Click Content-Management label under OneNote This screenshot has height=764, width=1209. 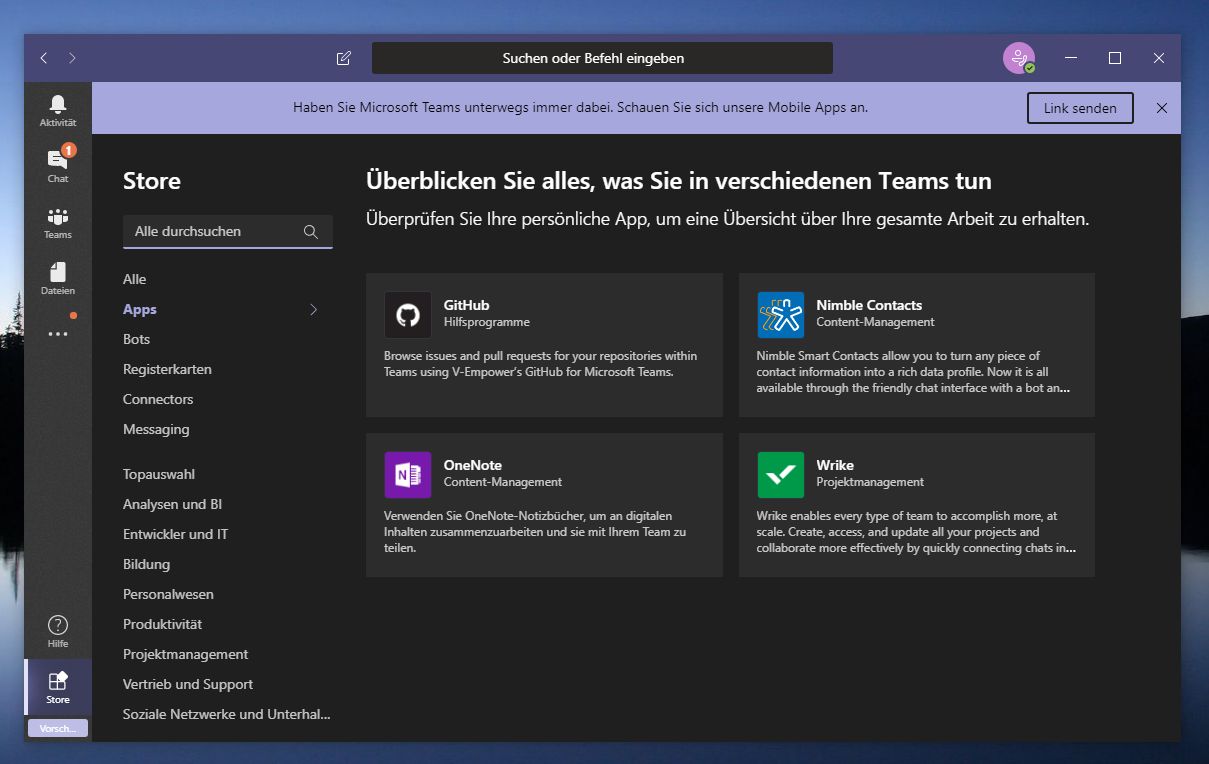click(x=503, y=482)
